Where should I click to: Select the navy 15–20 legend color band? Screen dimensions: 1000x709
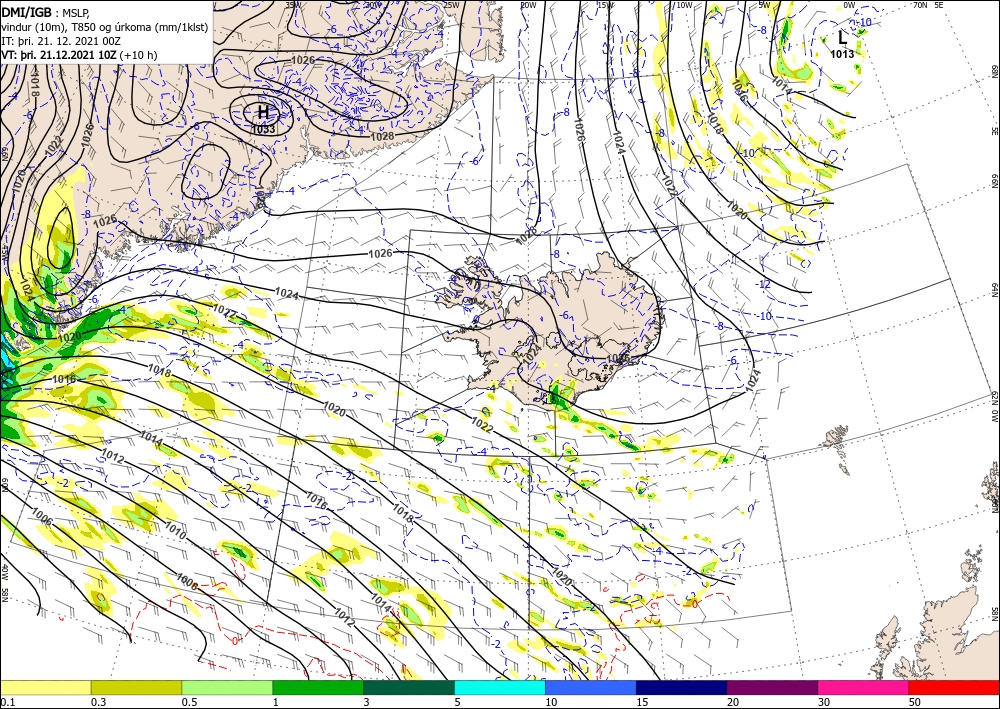pos(682,687)
